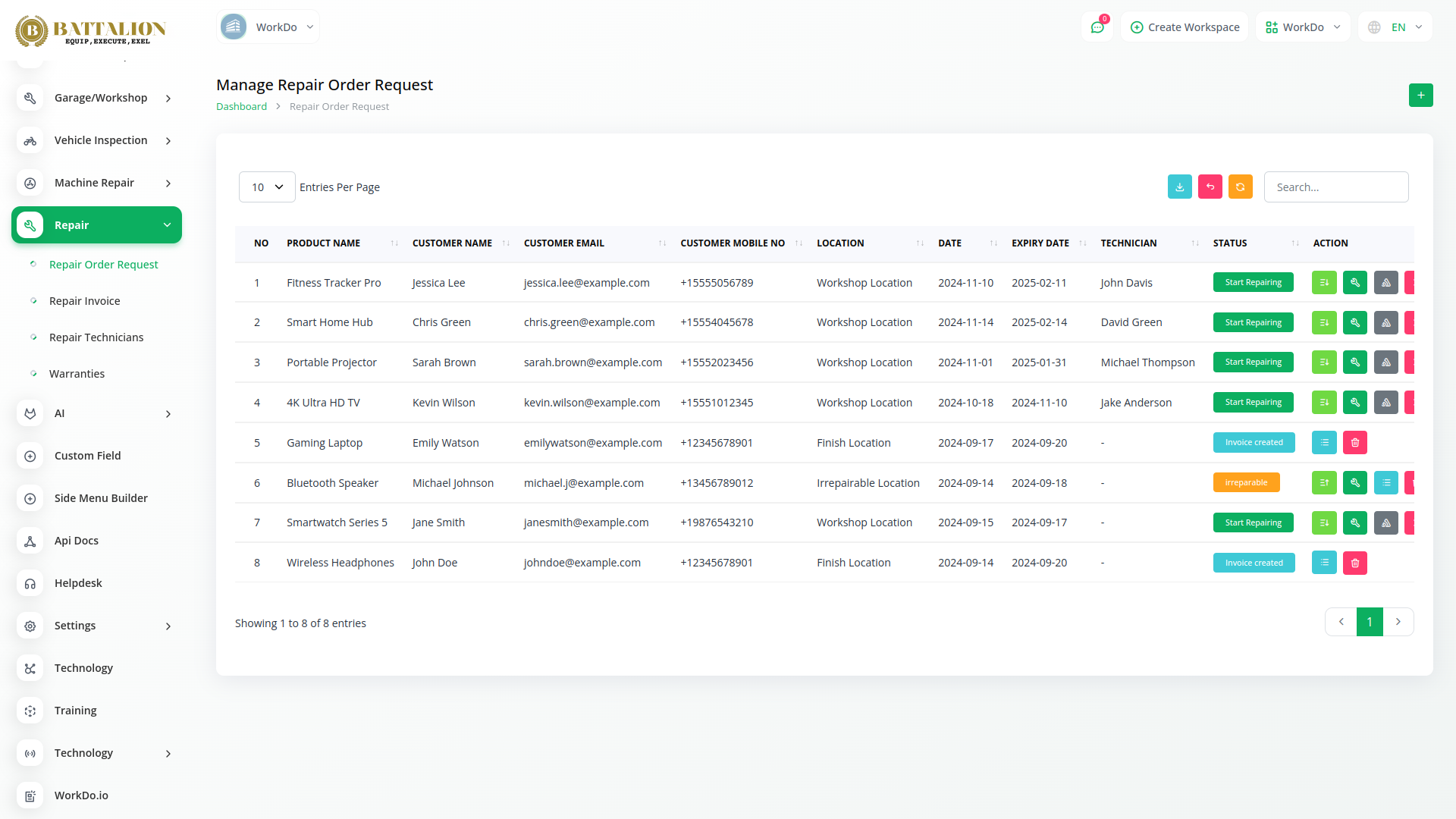1456x819 pixels.
Task: Click light green sort icon for Bluetooth Speaker
Action: pyautogui.click(x=1323, y=482)
